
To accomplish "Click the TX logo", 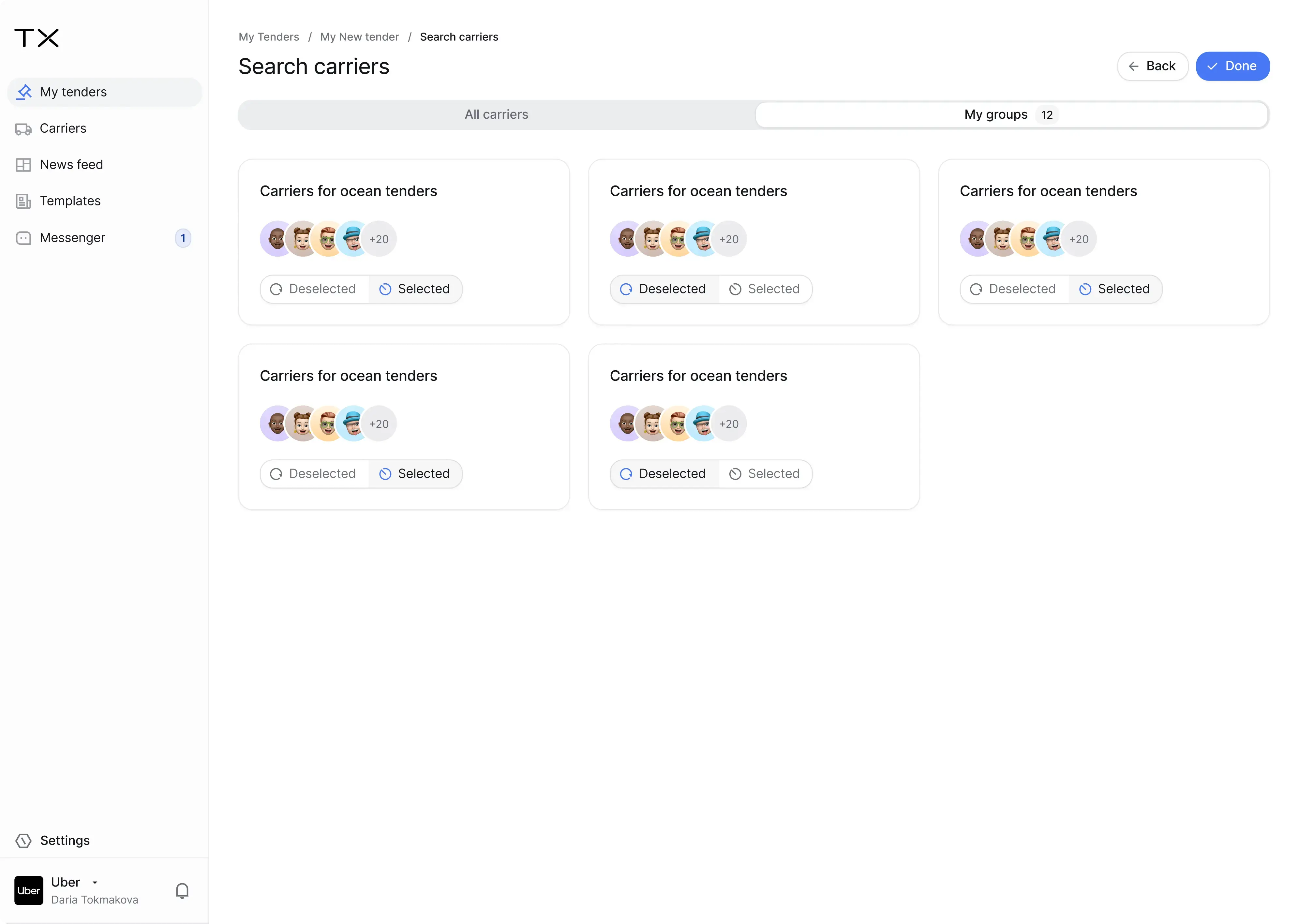I will [x=37, y=37].
